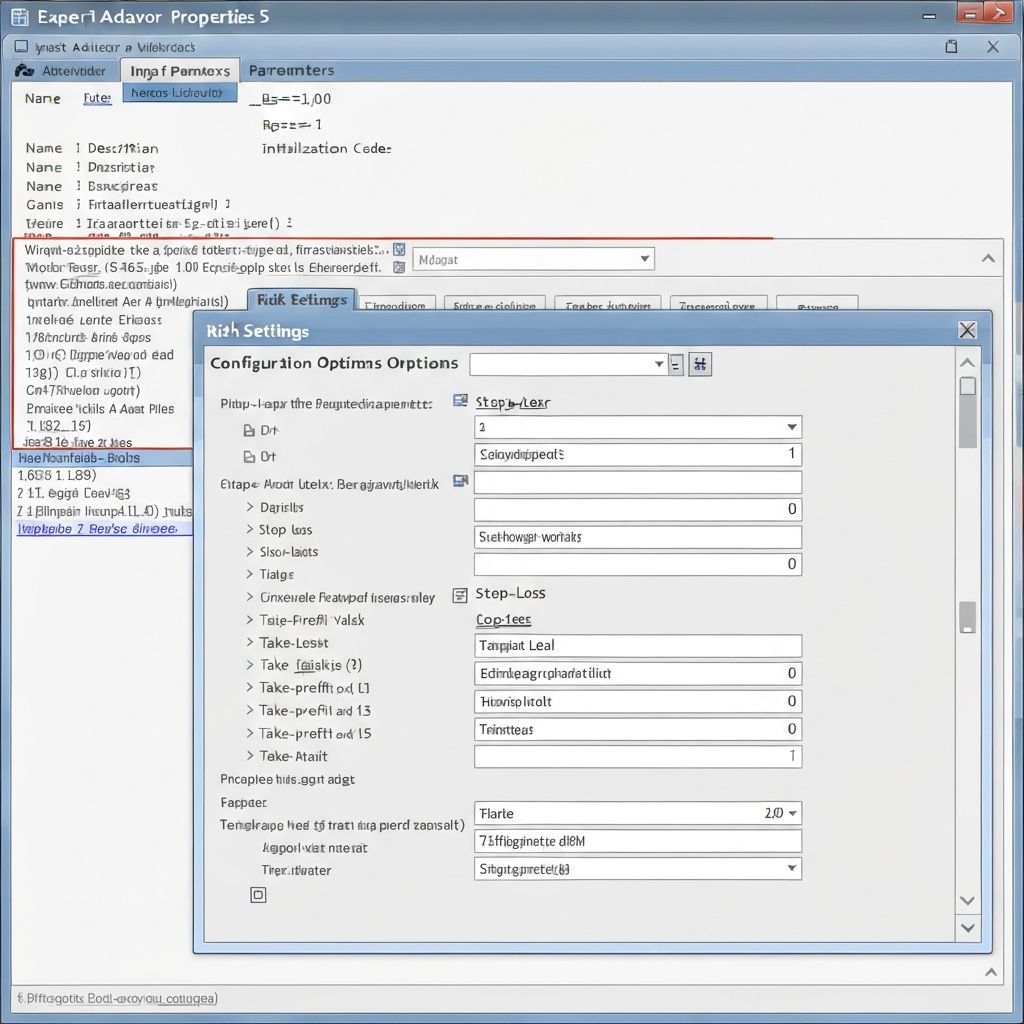The height and width of the screenshot is (1024, 1024).
Task: Click the Step-Loss settings icon
Action: 459,595
